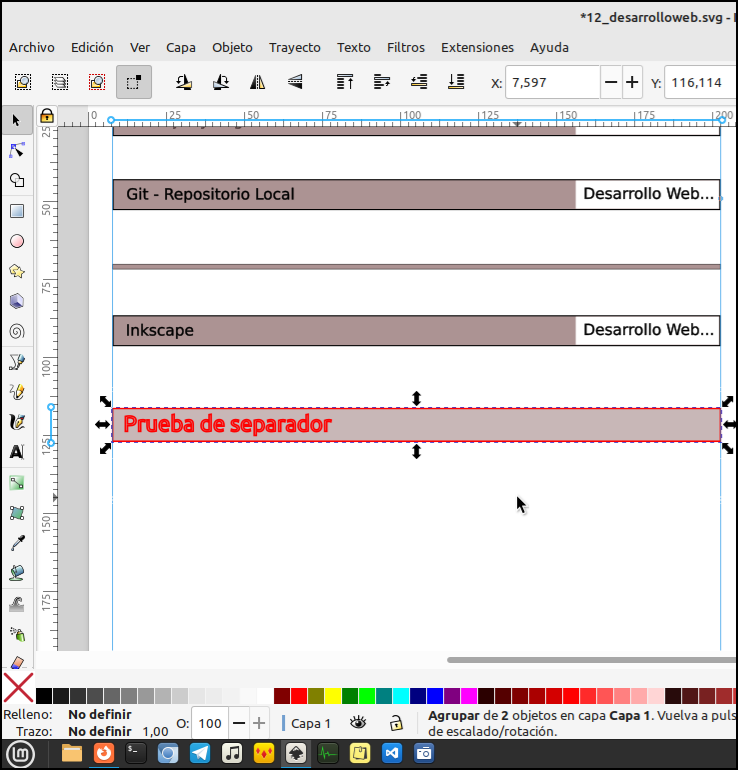Pick the Shape builder tool
The image size is (738, 770).
17,180
